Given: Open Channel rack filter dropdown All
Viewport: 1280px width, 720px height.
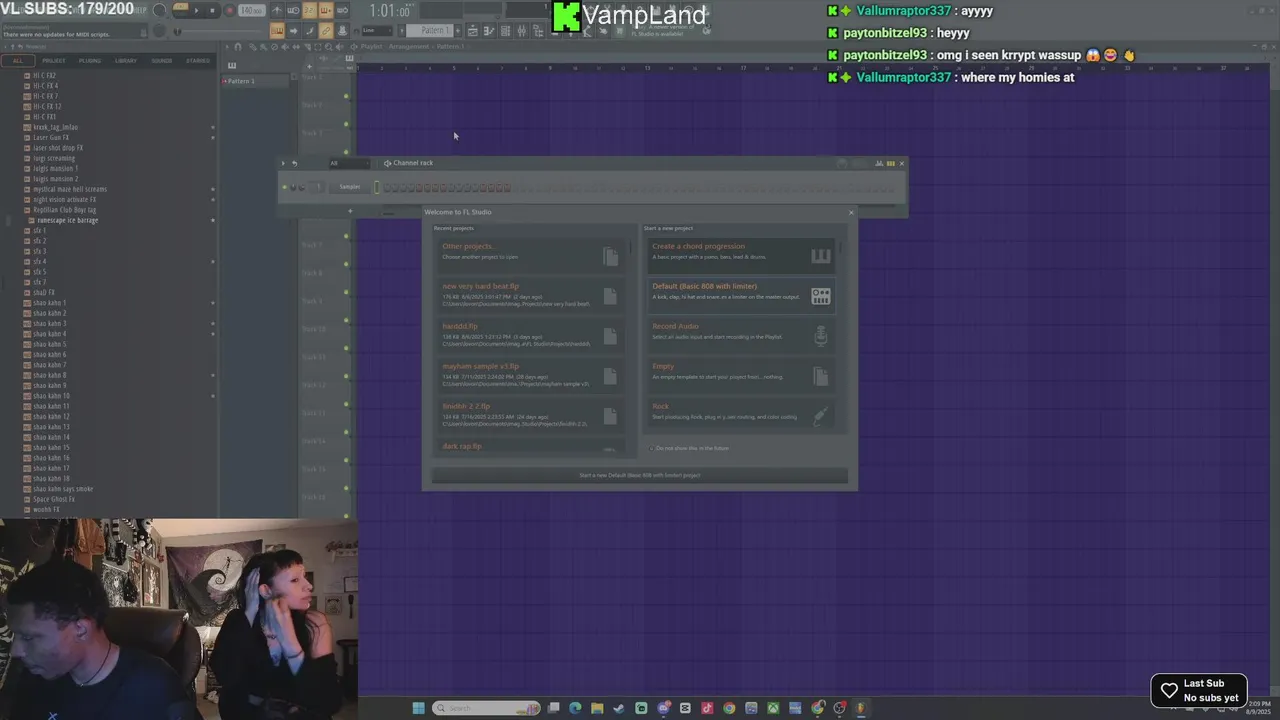Looking at the screenshot, I should (x=349, y=163).
